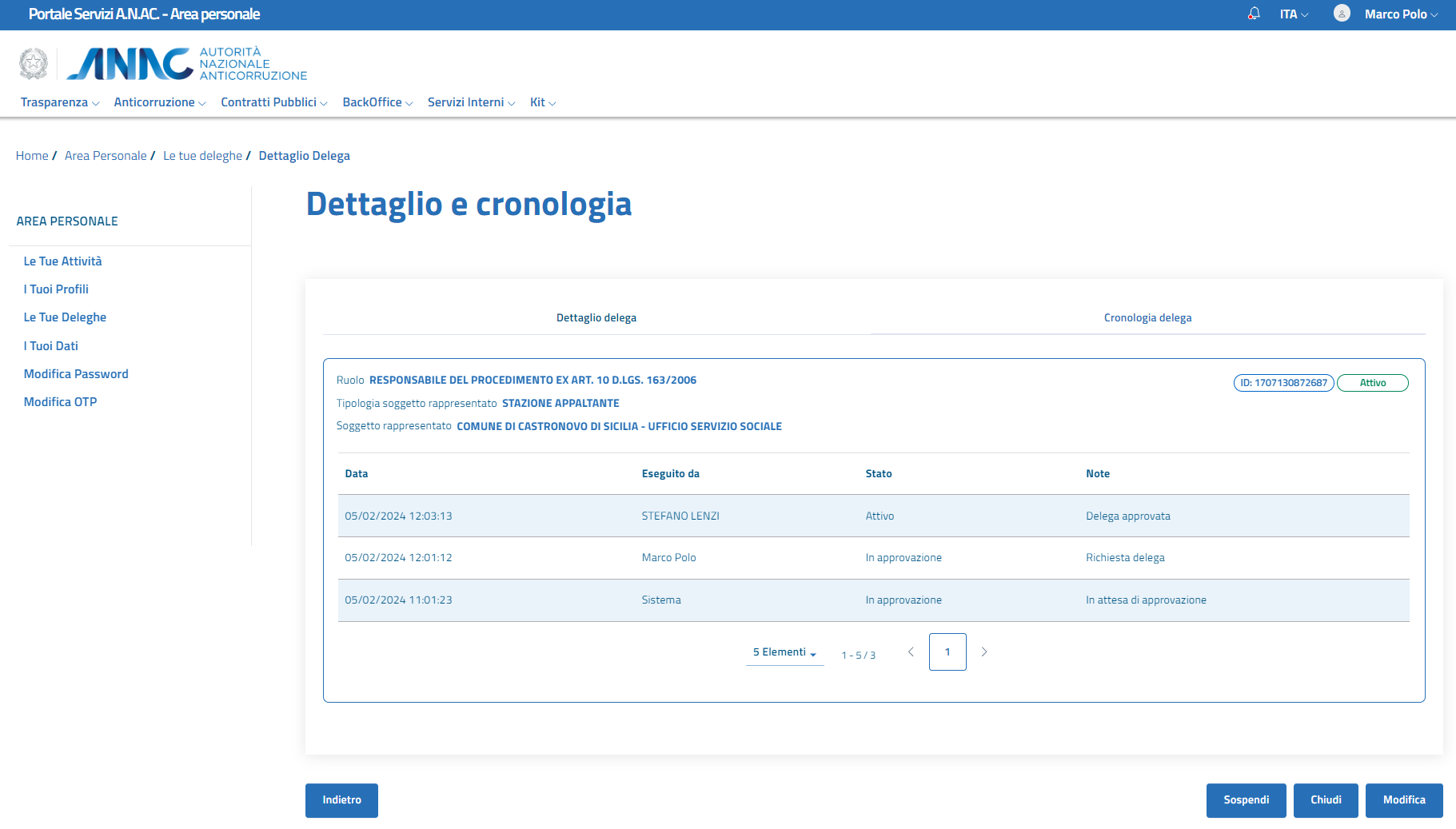The height and width of the screenshot is (829, 1456).
Task: Go to previous page arrow
Action: pos(911,652)
